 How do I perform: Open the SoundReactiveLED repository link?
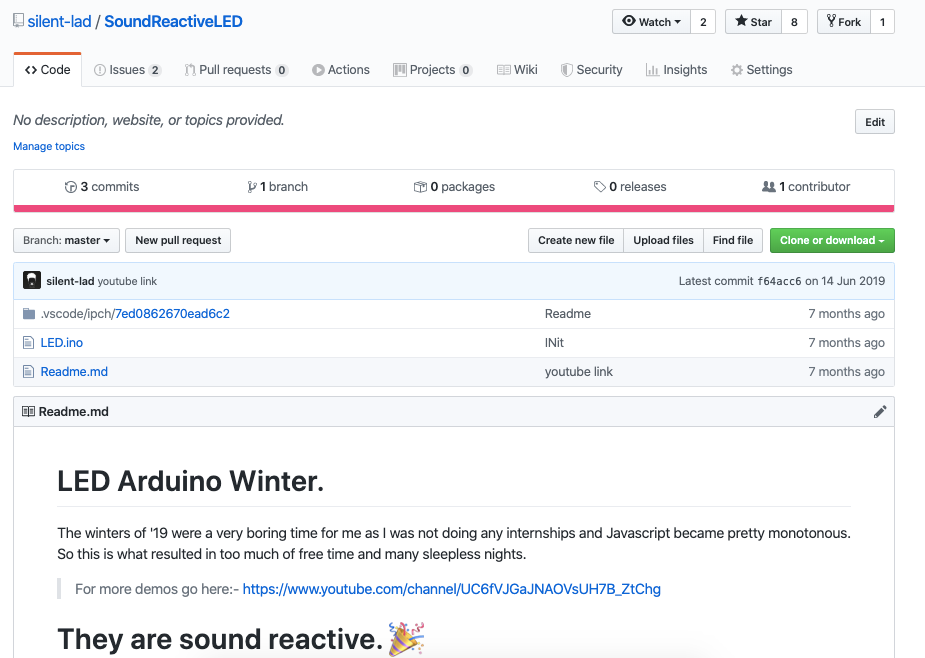coord(173,21)
